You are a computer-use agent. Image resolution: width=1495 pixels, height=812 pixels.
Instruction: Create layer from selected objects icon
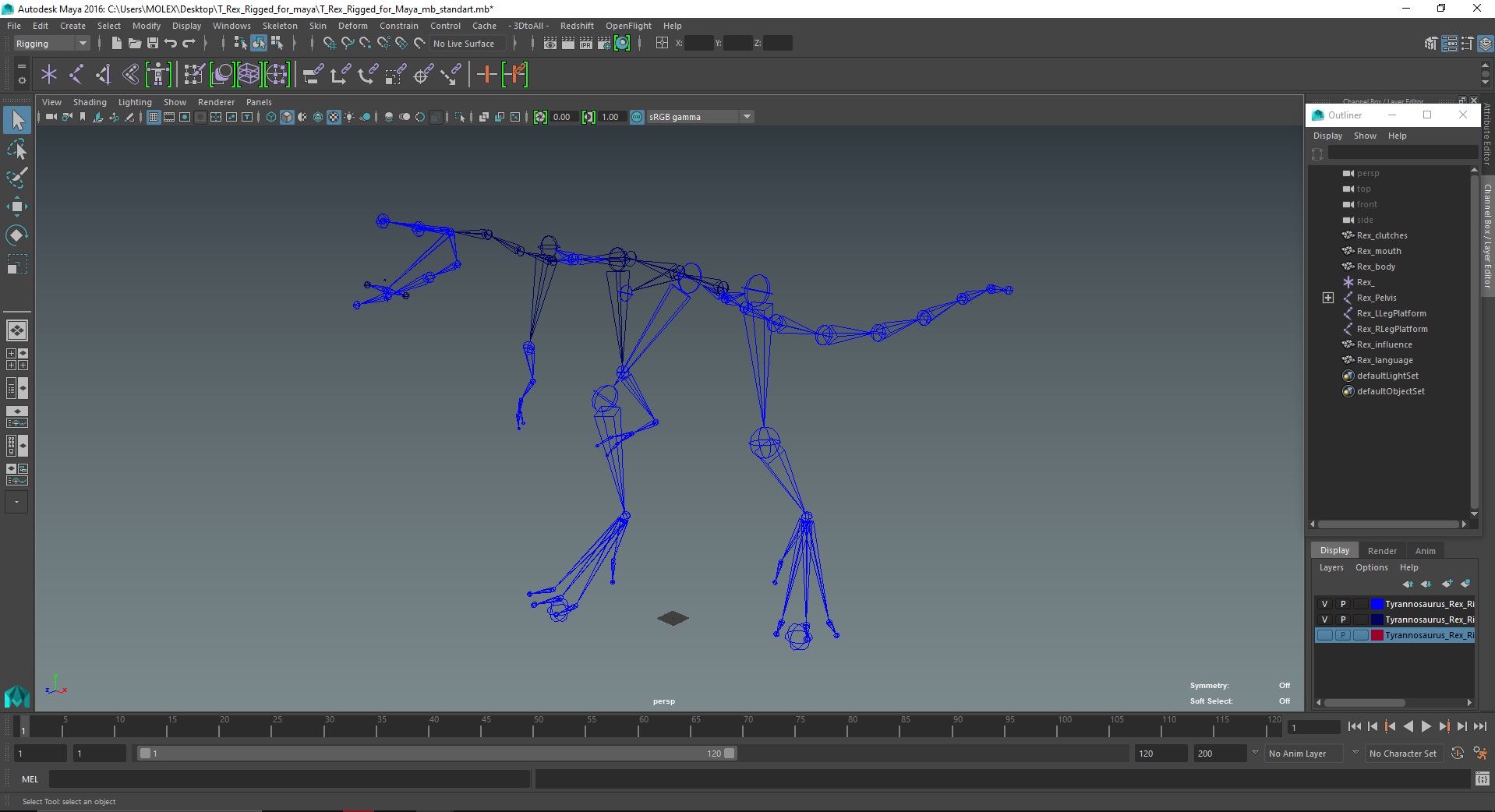[1465, 584]
